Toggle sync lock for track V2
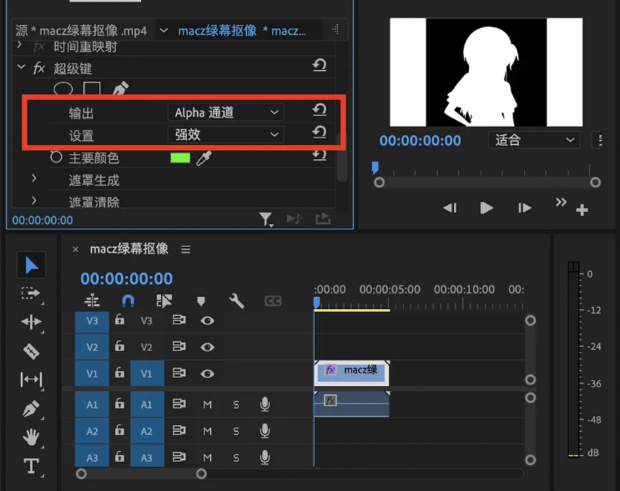Screen dimensions: 620x491 [x=179, y=346]
